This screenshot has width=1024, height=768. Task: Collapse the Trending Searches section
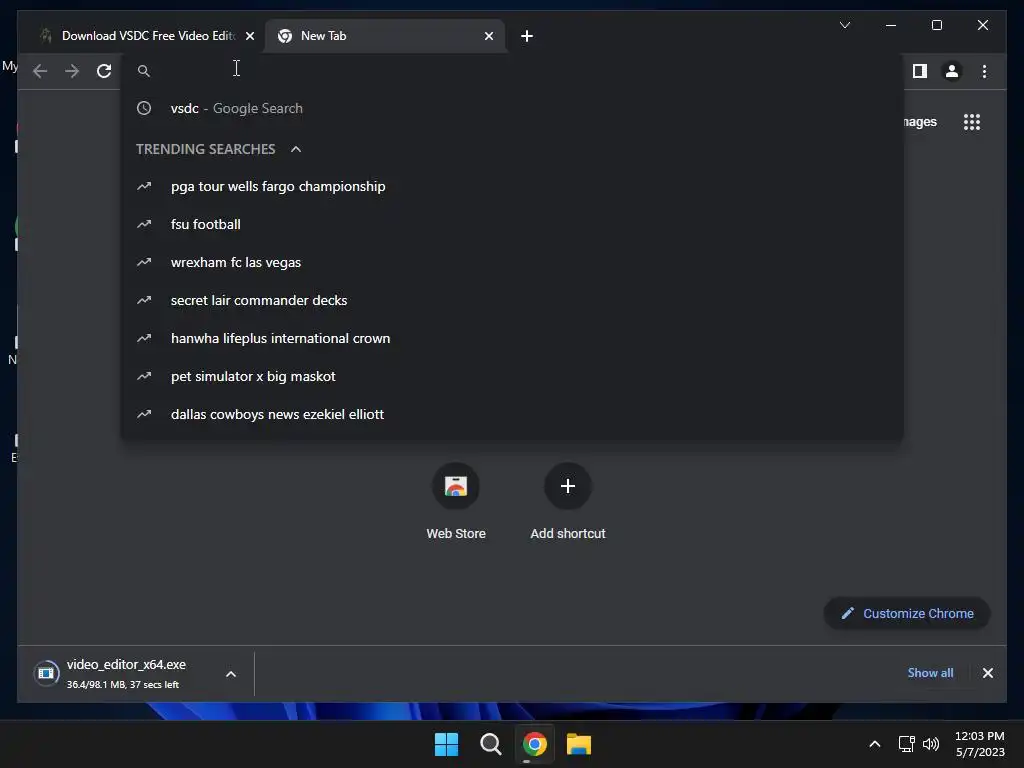coord(296,149)
